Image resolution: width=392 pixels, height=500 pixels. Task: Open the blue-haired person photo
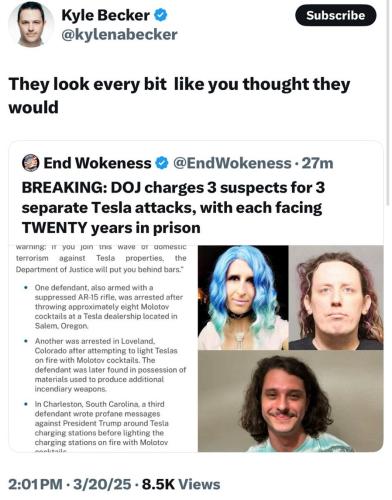(244, 299)
